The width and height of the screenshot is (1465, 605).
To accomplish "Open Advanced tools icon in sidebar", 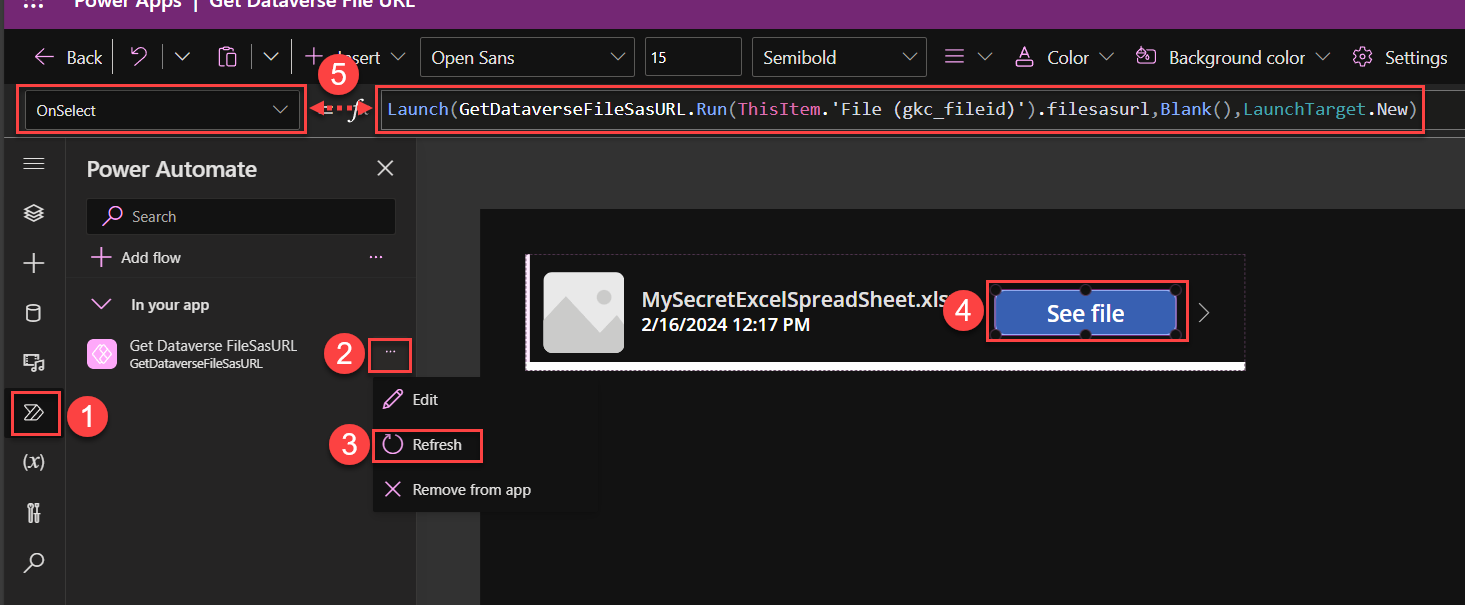I will coord(34,513).
